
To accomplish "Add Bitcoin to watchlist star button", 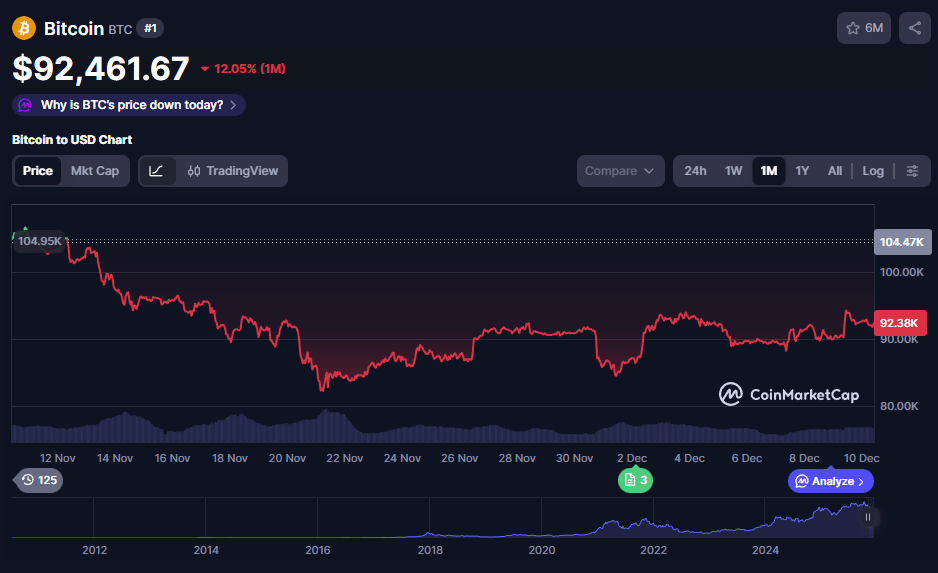I will tap(864, 28).
